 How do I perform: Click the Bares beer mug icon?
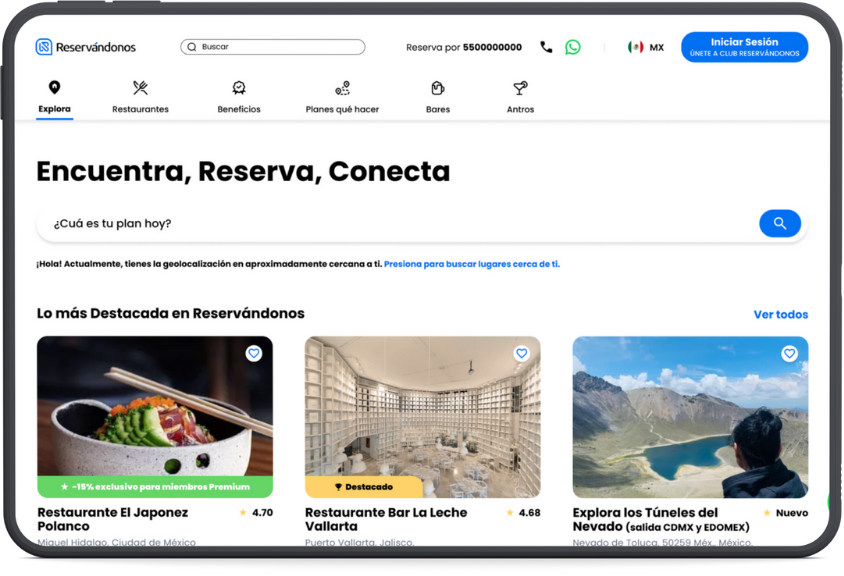tap(438, 88)
